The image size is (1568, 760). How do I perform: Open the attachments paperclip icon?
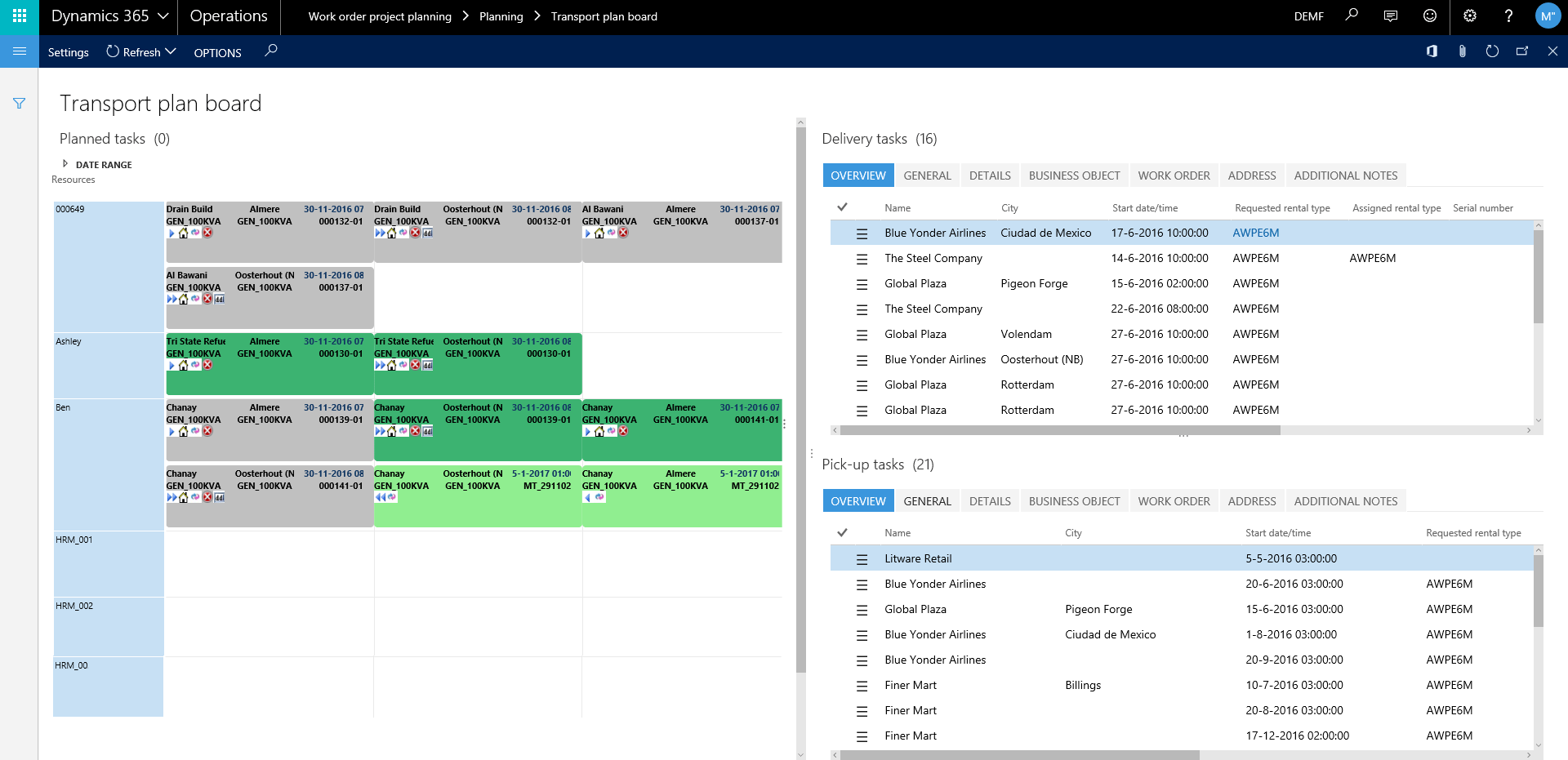(1462, 51)
